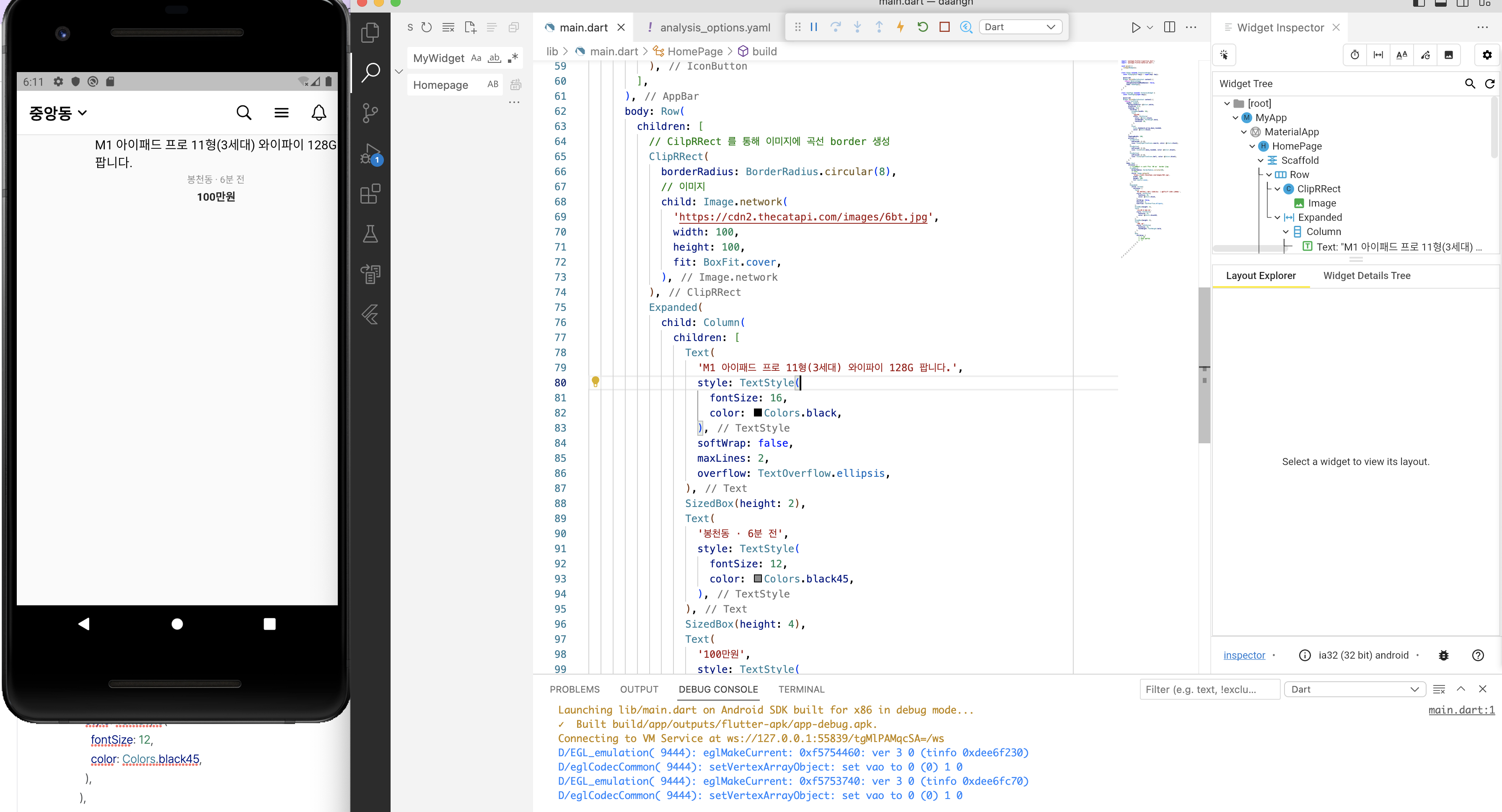This screenshot has width=1502, height=812.
Task: Refresh the Widget Tree
Action: [x=1490, y=84]
